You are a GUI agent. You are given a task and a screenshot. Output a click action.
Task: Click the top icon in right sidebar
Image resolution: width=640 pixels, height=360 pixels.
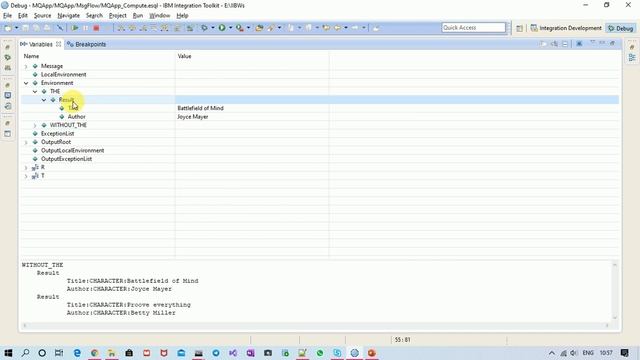tap(632, 47)
